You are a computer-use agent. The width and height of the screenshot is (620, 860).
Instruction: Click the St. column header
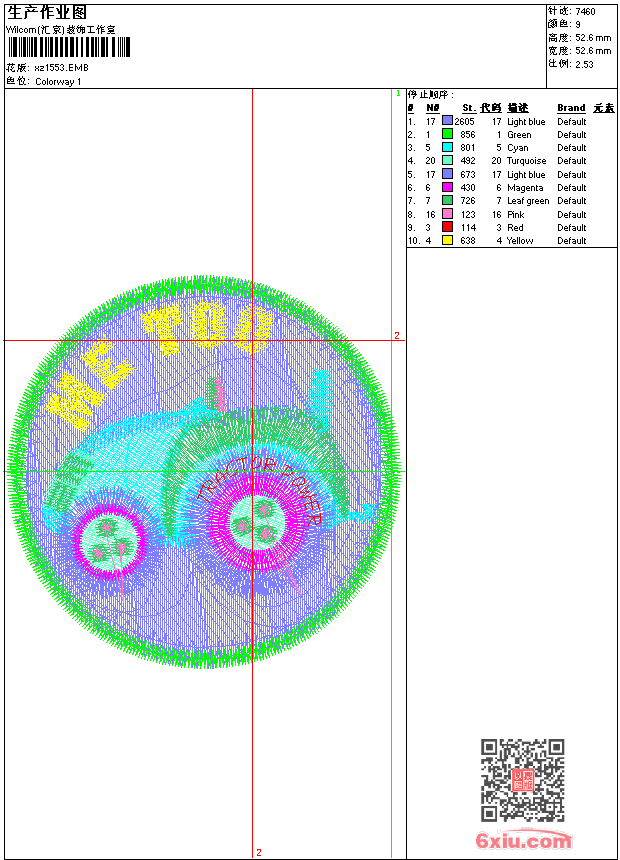468,108
